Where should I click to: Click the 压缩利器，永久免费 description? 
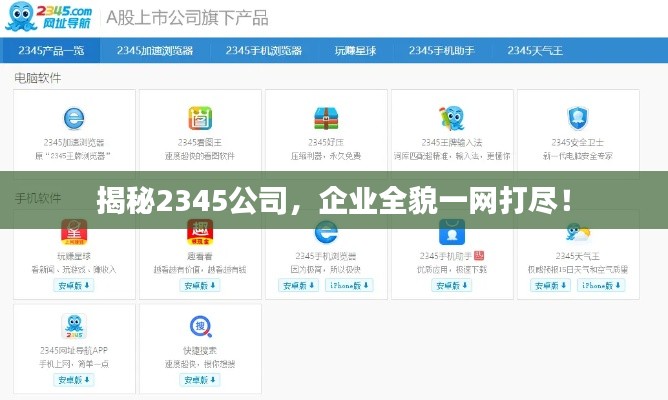pos(326,156)
